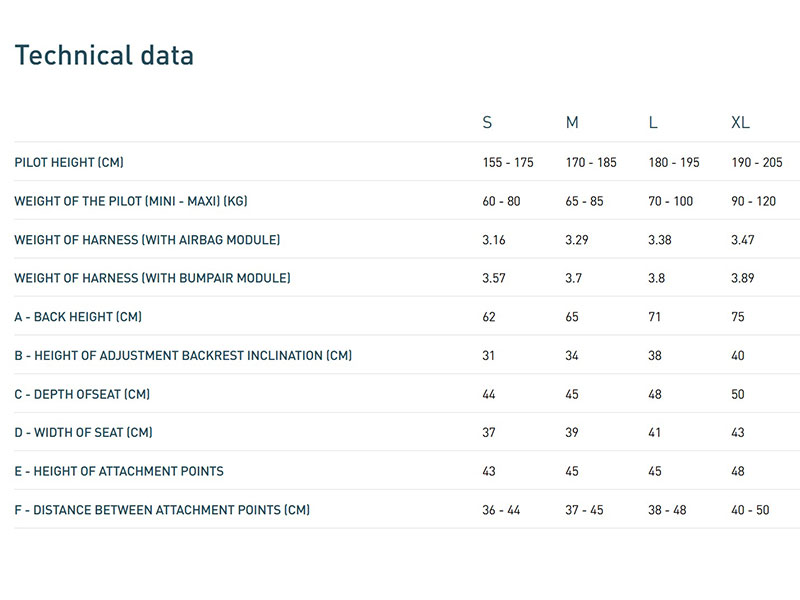
Task: Click the XL size column header
Action: click(740, 123)
